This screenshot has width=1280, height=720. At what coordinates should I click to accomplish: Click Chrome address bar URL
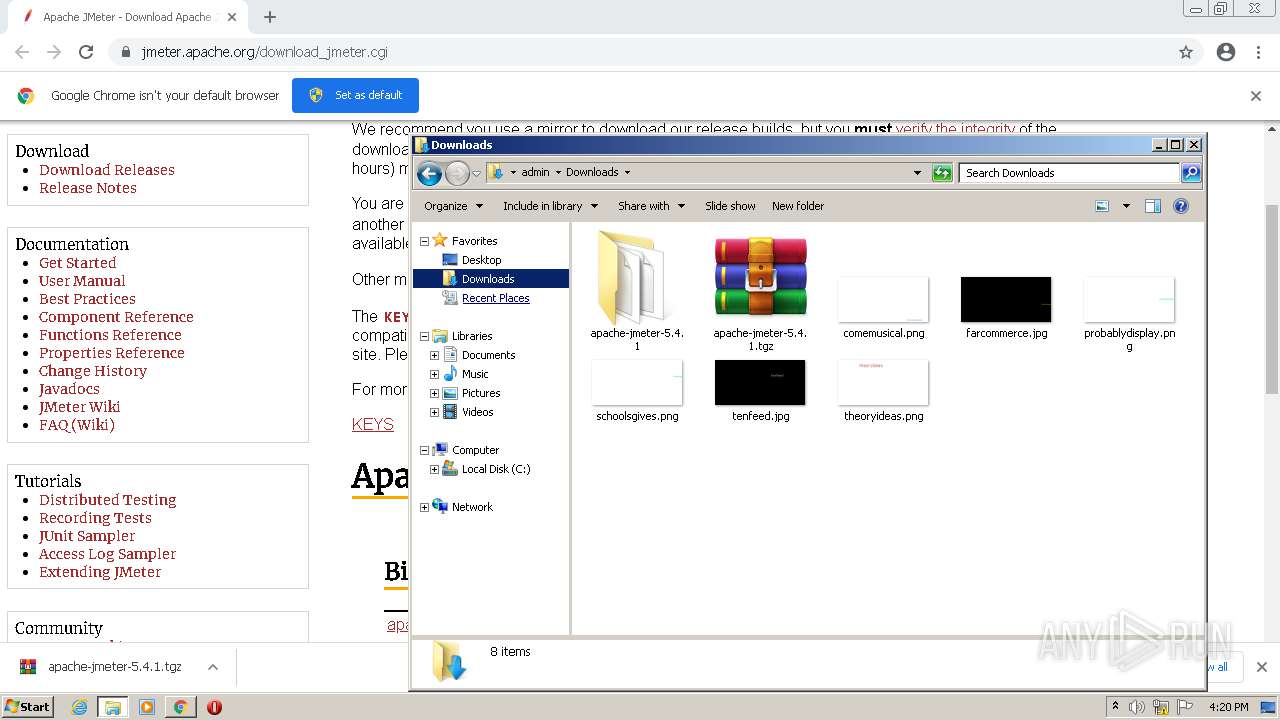(x=264, y=52)
